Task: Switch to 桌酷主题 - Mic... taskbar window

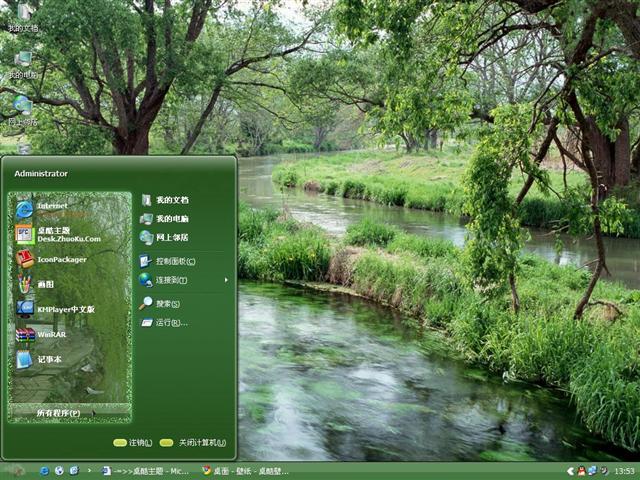Action: pyautogui.click(x=146, y=471)
